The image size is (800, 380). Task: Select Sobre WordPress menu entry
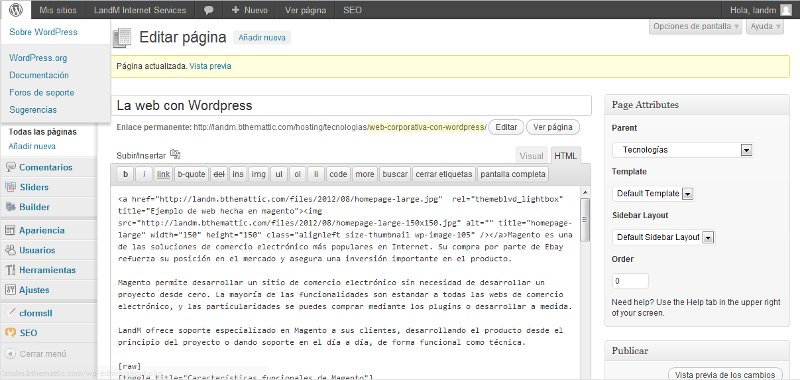[43, 32]
